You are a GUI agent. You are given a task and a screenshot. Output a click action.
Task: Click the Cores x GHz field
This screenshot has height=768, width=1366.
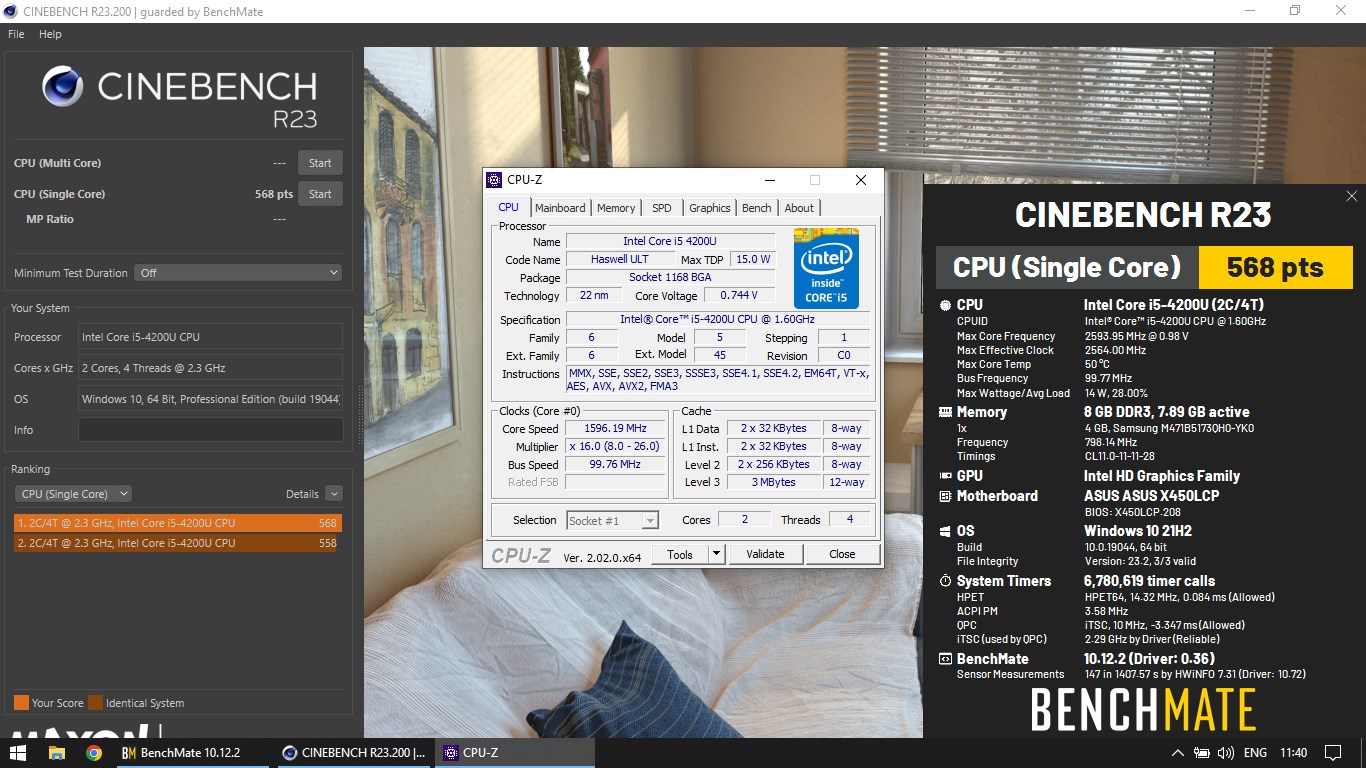210,368
